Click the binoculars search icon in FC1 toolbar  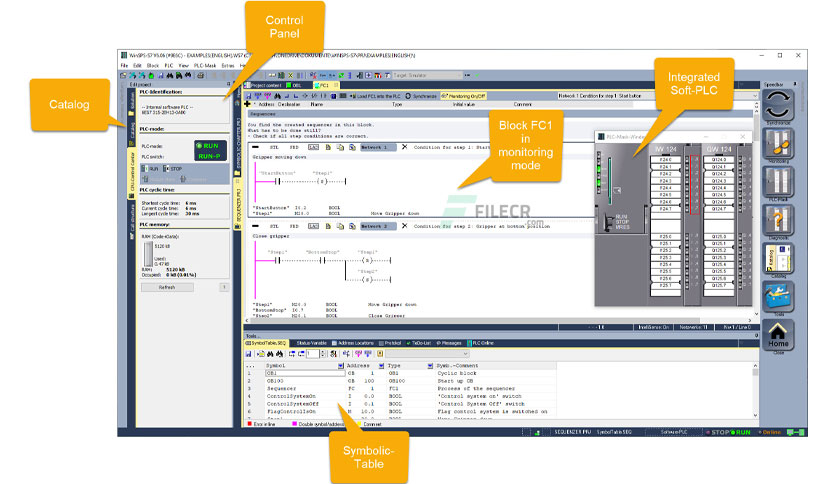[277, 96]
